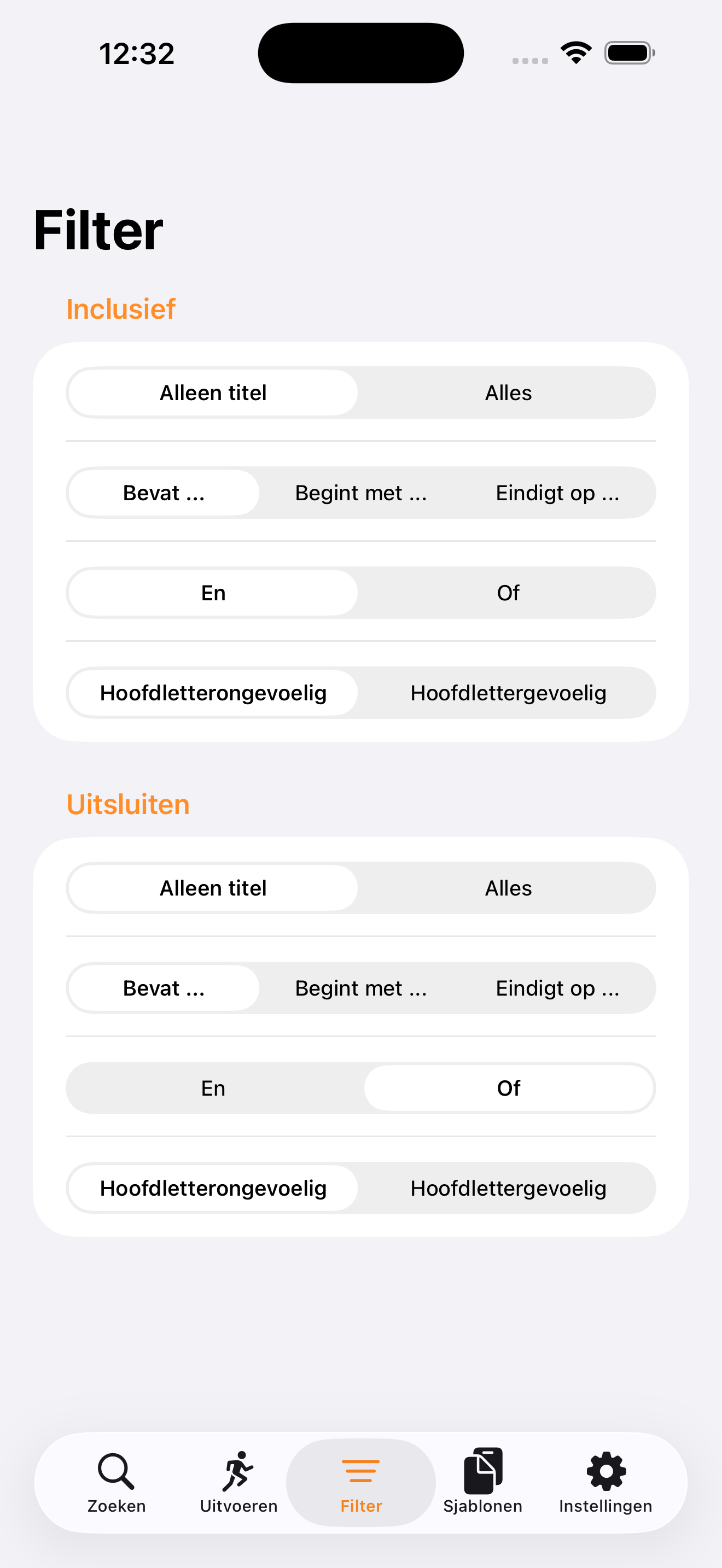This screenshot has width=722, height=1568.
Task: Enable Hoofdlettergevoelig in Inclusief section
Action: tap(508, 693)
